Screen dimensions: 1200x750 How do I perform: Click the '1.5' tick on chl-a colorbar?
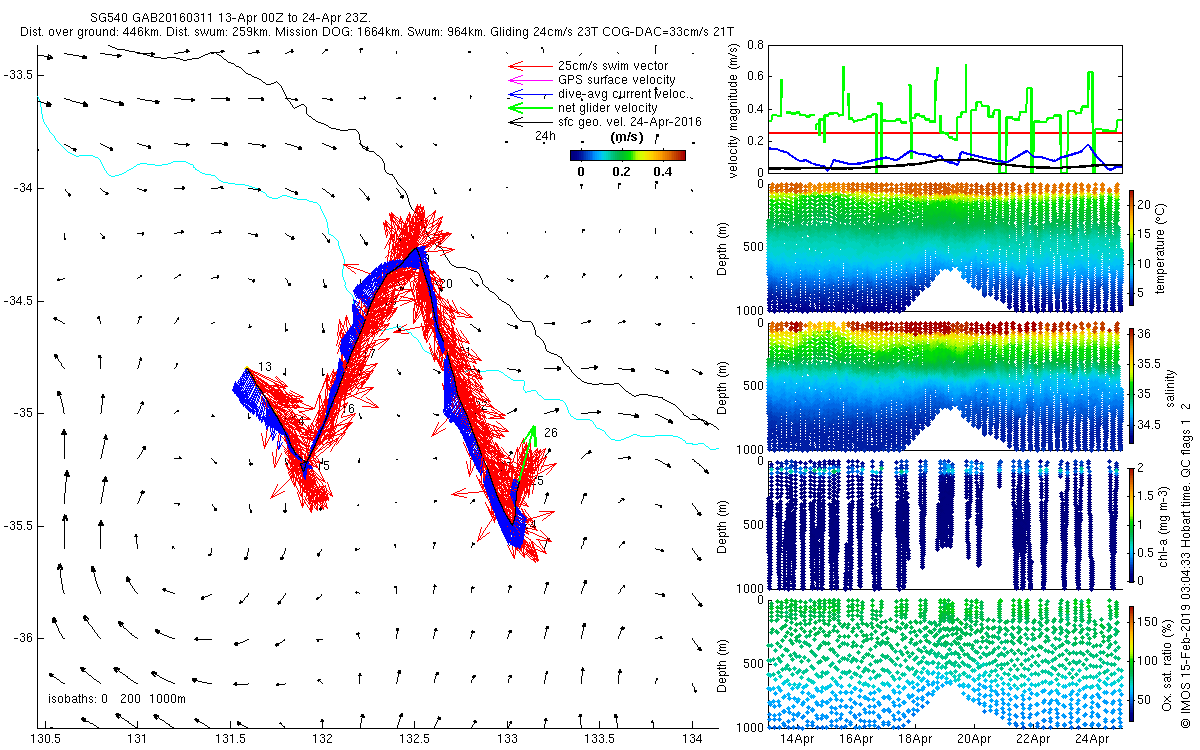pyautogui.click(x=1148, y=496)
